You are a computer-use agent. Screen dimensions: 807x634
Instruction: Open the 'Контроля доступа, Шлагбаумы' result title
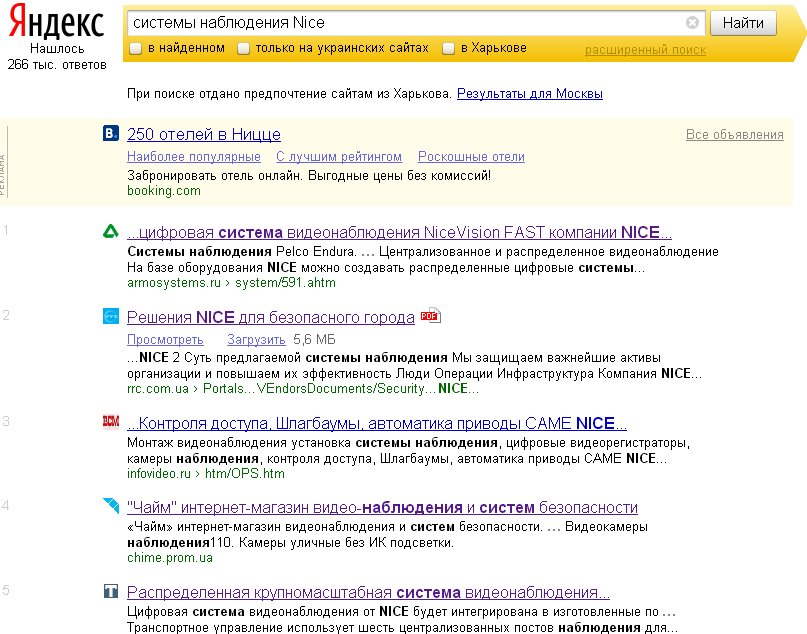(377, 424)
